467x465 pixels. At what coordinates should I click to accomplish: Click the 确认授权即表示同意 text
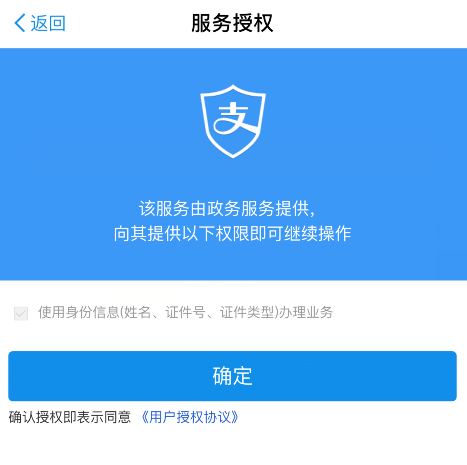[x=70, y=417]
